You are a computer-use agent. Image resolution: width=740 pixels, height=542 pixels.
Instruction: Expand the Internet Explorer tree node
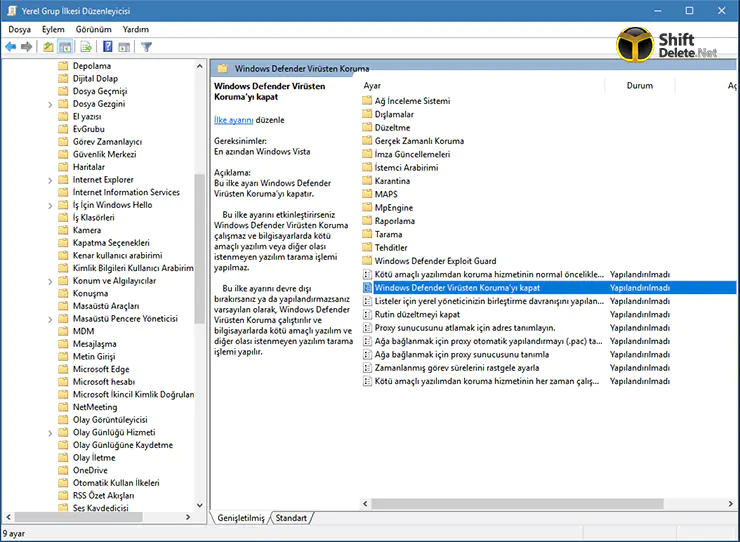tap(50, 180)
